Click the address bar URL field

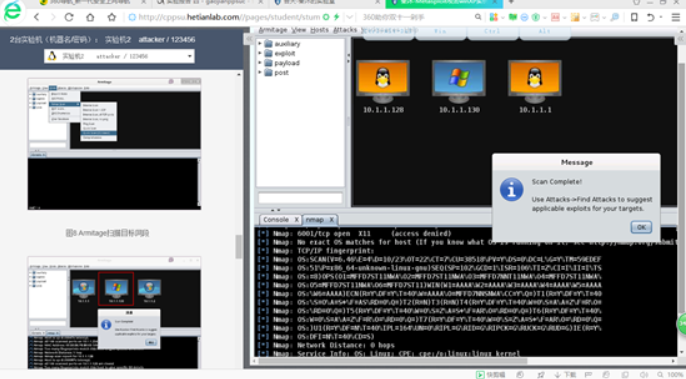(x=229, y=17)
